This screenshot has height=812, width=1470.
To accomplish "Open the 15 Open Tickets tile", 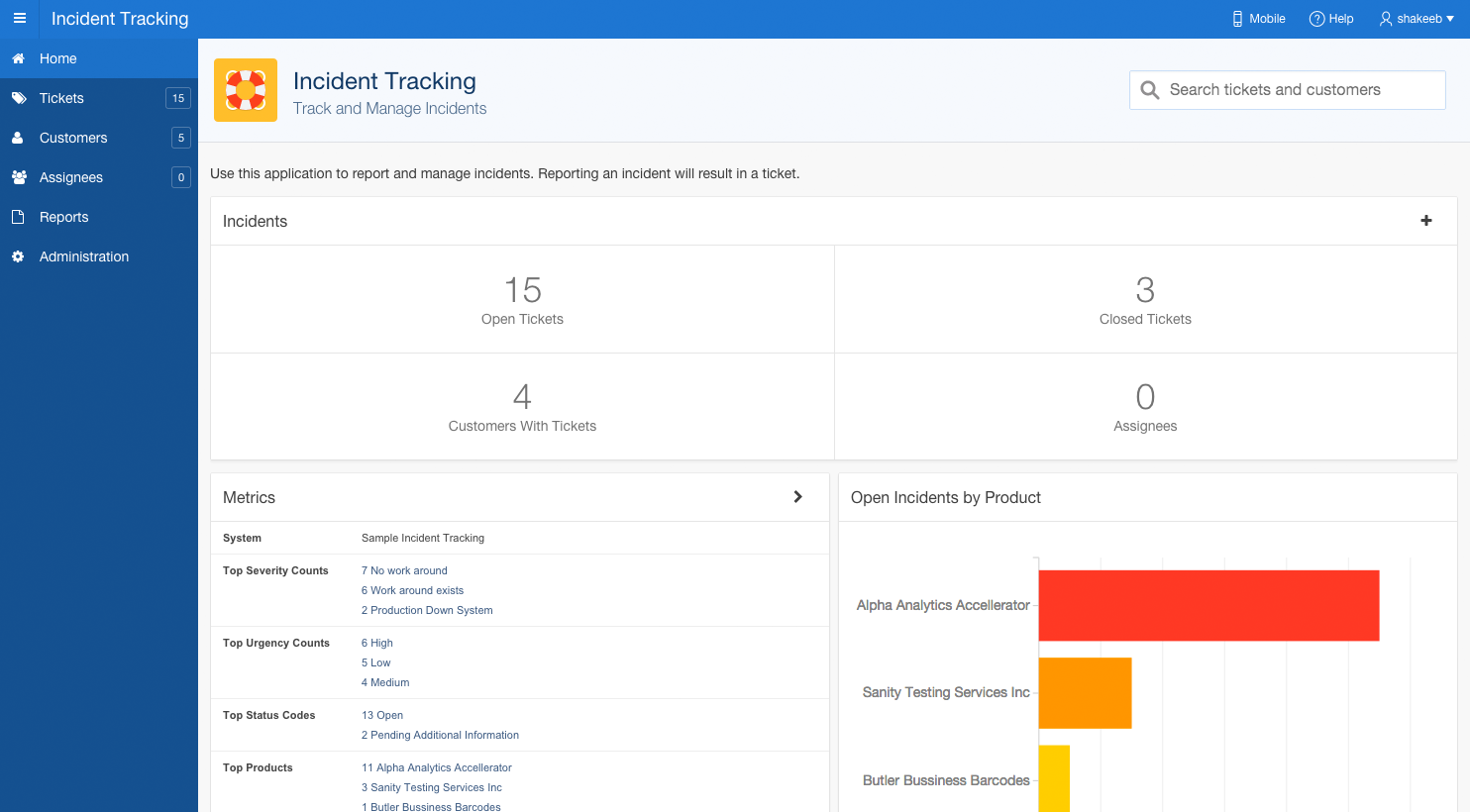I will pos(522,299).
